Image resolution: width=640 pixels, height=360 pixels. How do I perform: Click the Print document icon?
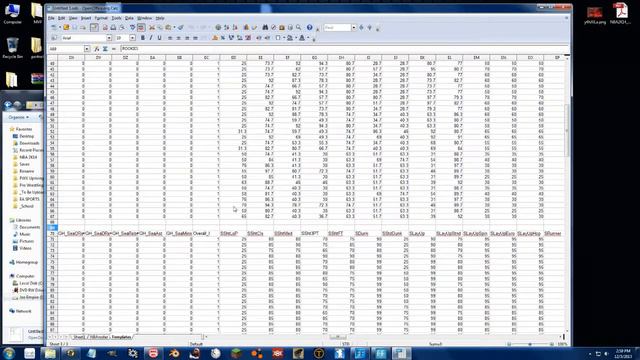[113, 27]
